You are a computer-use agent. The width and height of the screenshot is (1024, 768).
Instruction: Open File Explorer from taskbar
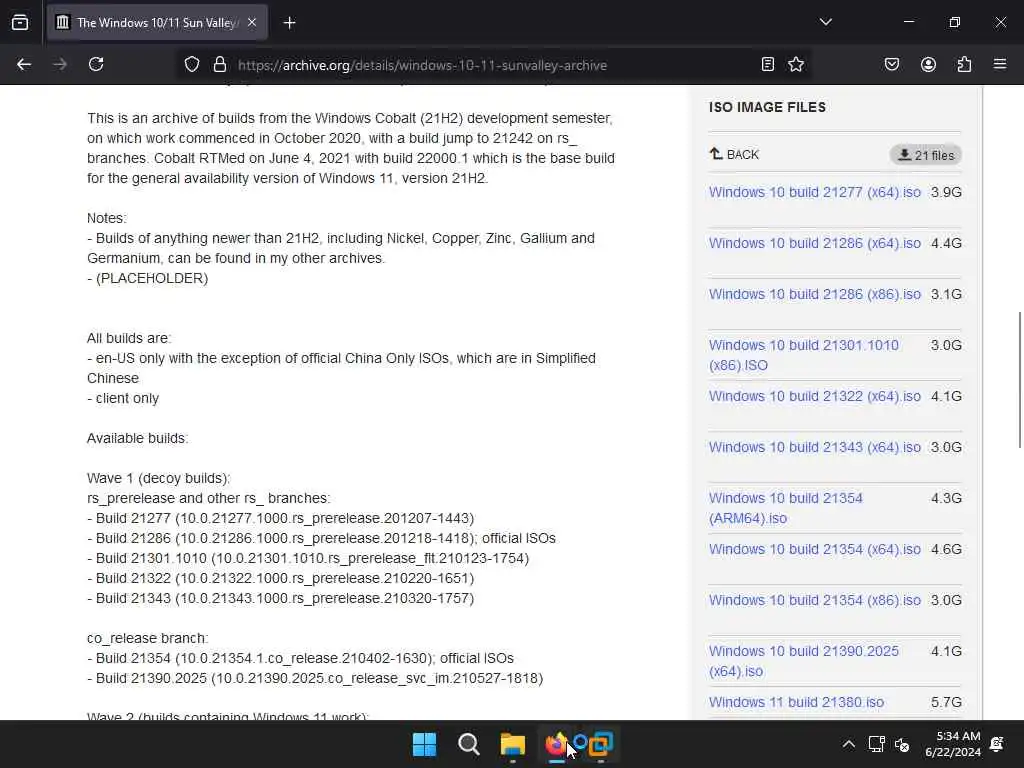[x=513, y=744]
